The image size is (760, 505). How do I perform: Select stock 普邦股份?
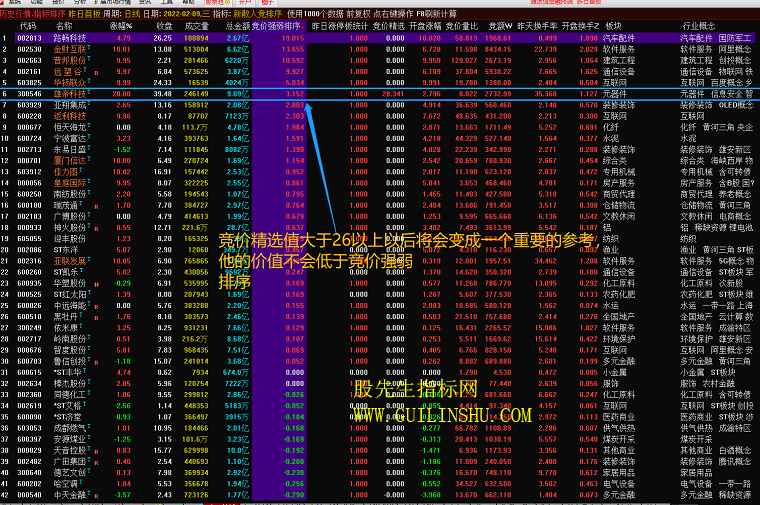pos(69,60)
